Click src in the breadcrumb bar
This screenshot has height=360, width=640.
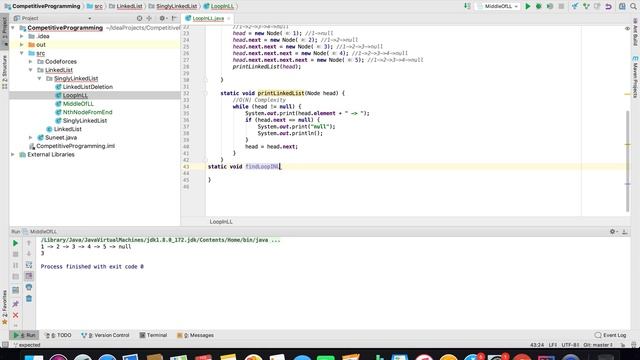click(x=95, y=6)
